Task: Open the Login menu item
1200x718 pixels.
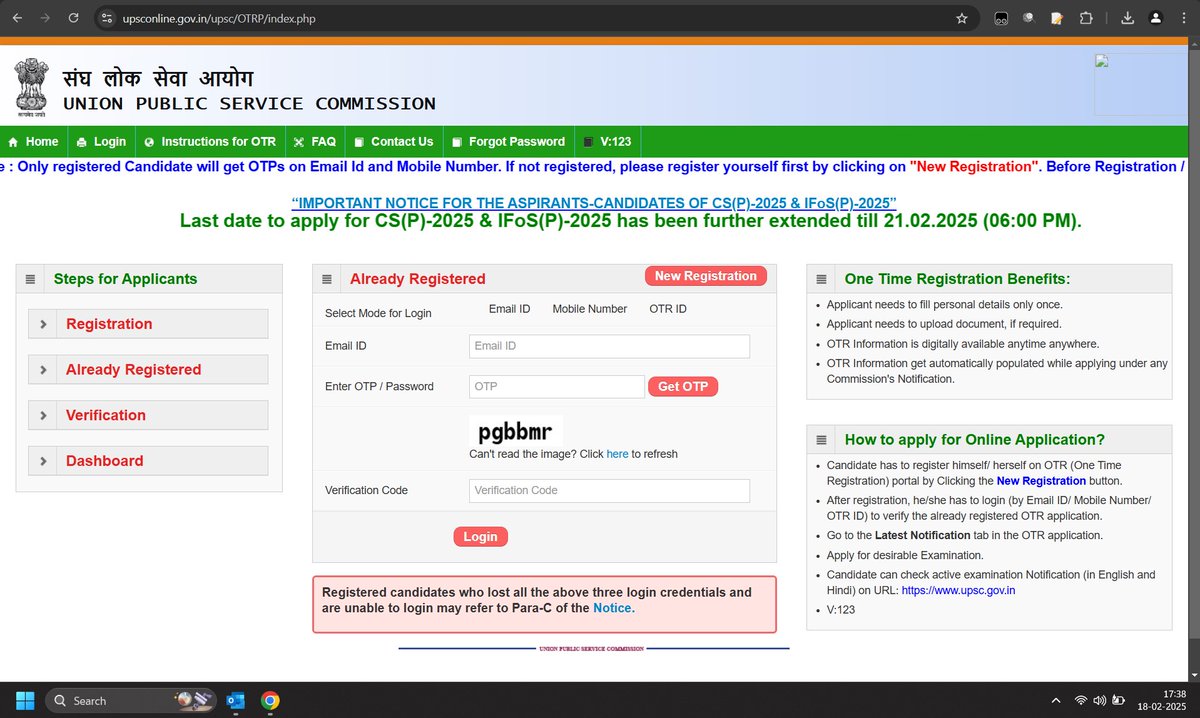Action: (x=101, y=142)
